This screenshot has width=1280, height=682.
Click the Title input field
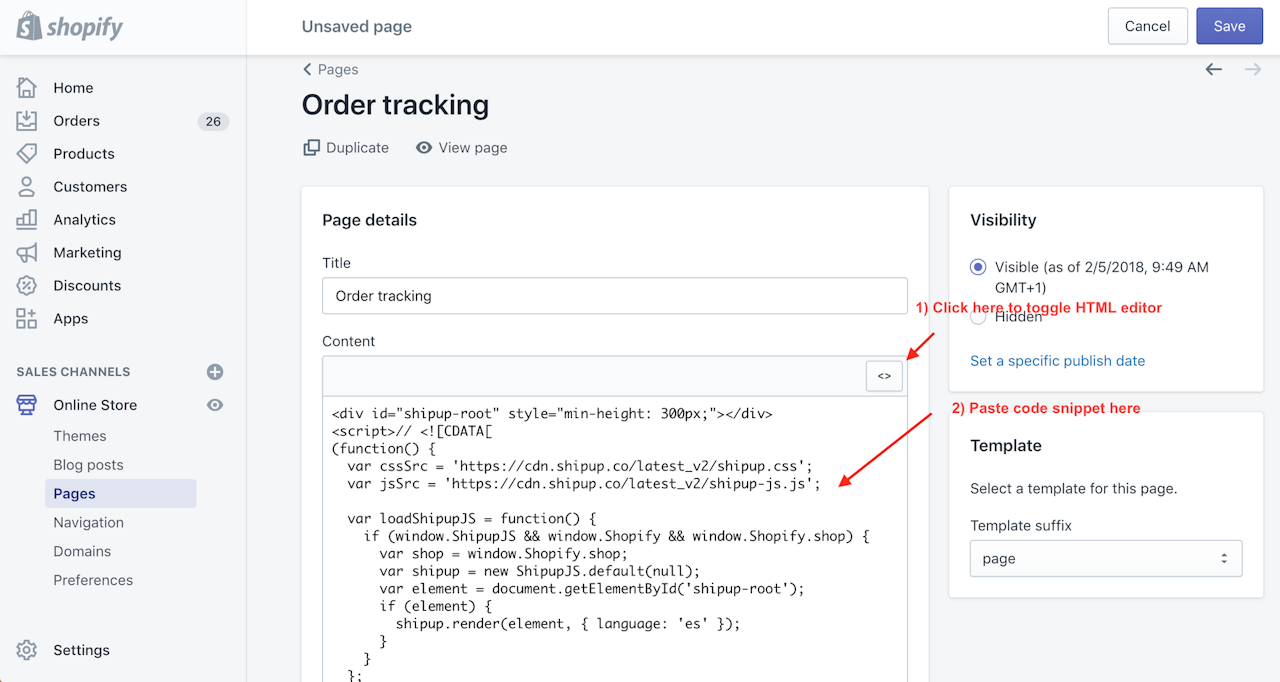(x=615, y=296)
